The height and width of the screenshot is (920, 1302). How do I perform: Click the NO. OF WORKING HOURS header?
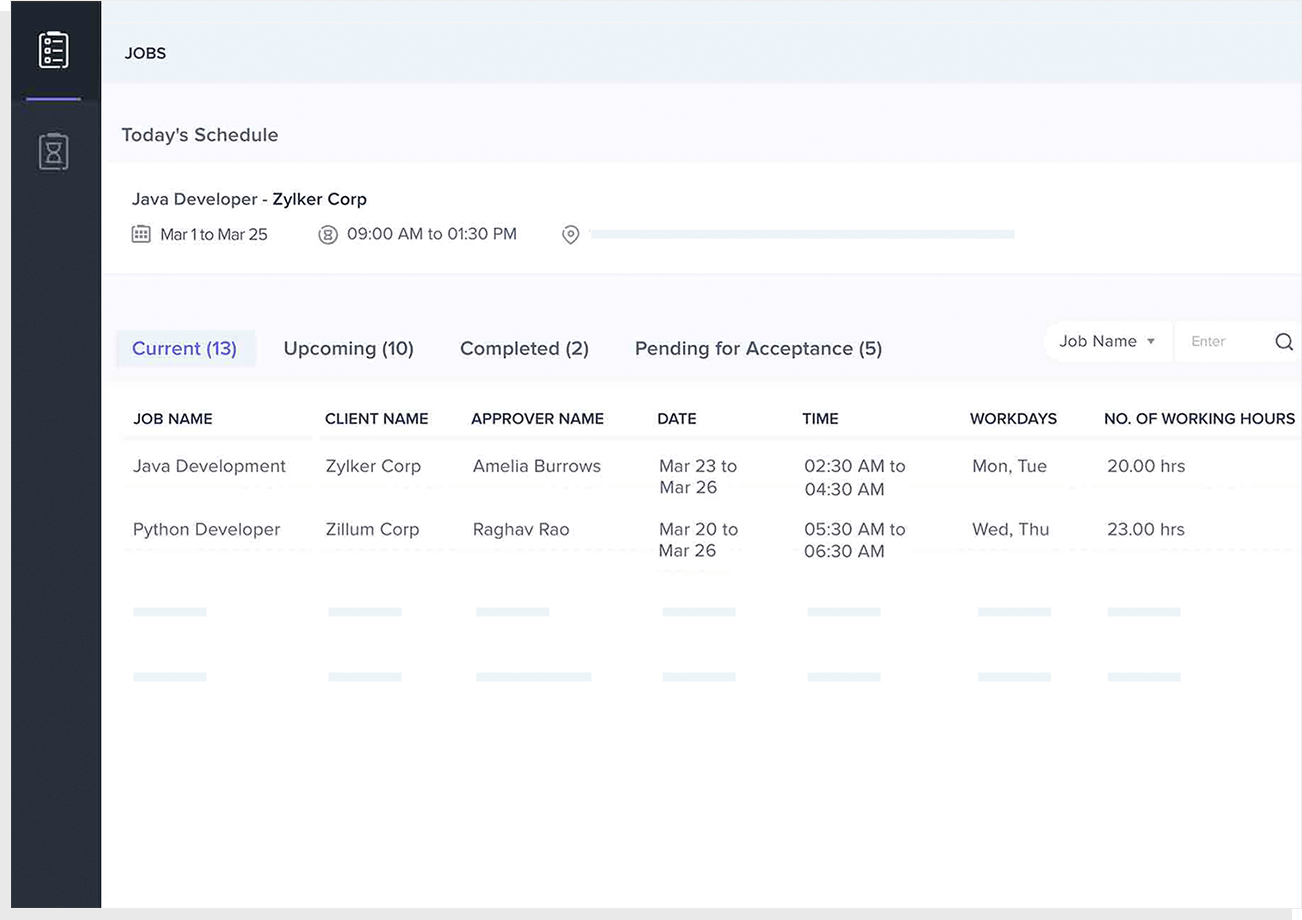point(1199,419)
